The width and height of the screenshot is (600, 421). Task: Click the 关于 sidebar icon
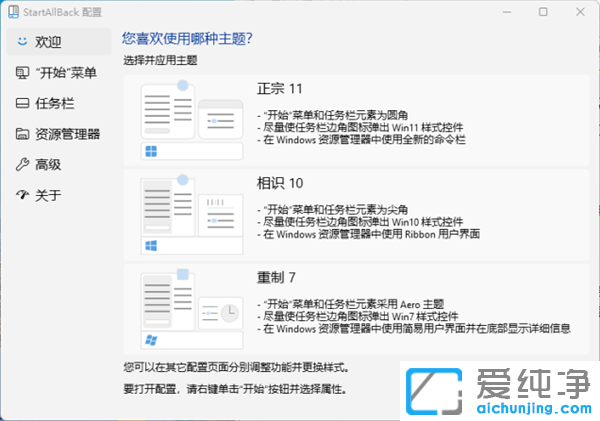click(x=20, y=195)
